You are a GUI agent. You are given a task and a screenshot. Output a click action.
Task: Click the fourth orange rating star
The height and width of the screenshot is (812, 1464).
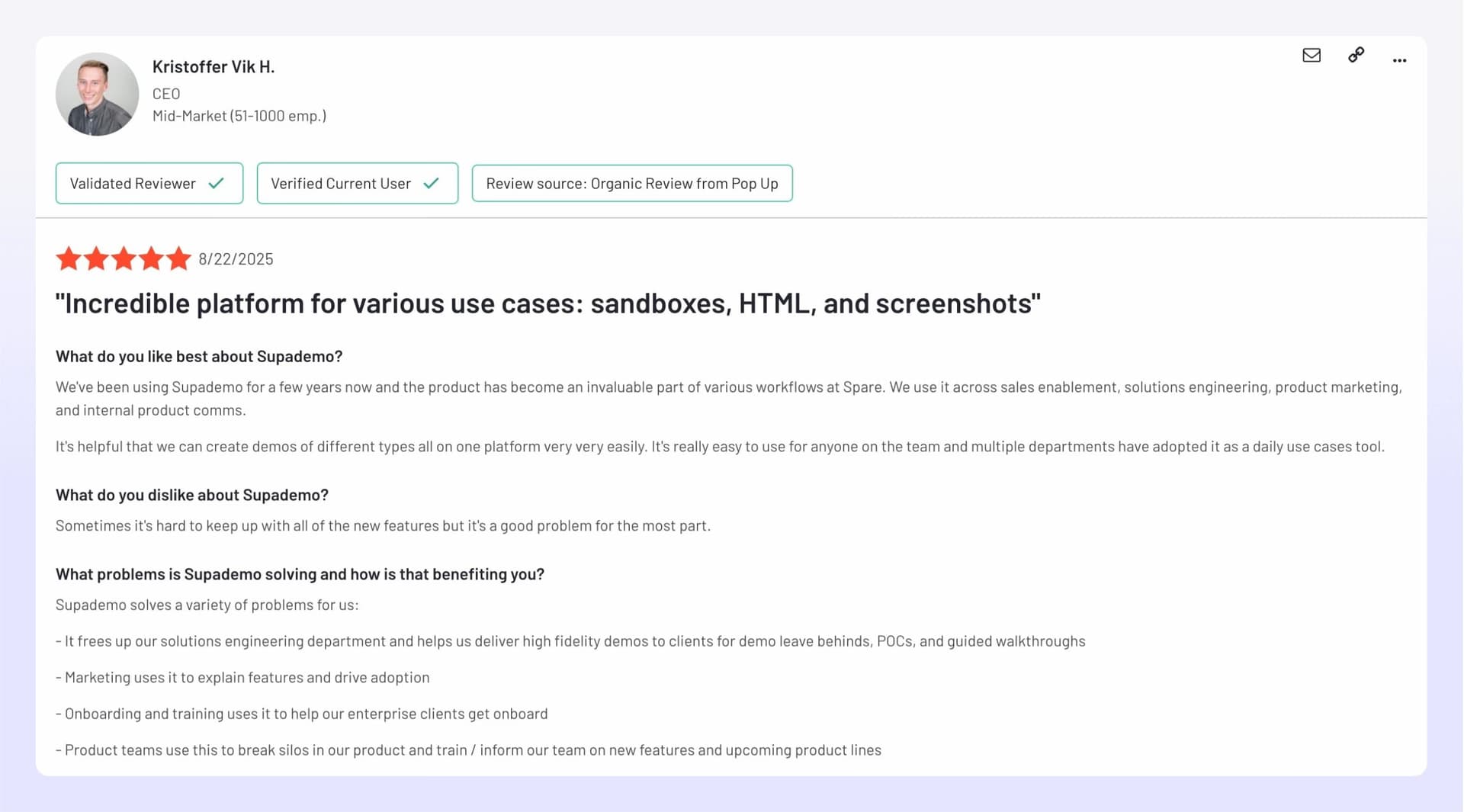pos(151,259)
